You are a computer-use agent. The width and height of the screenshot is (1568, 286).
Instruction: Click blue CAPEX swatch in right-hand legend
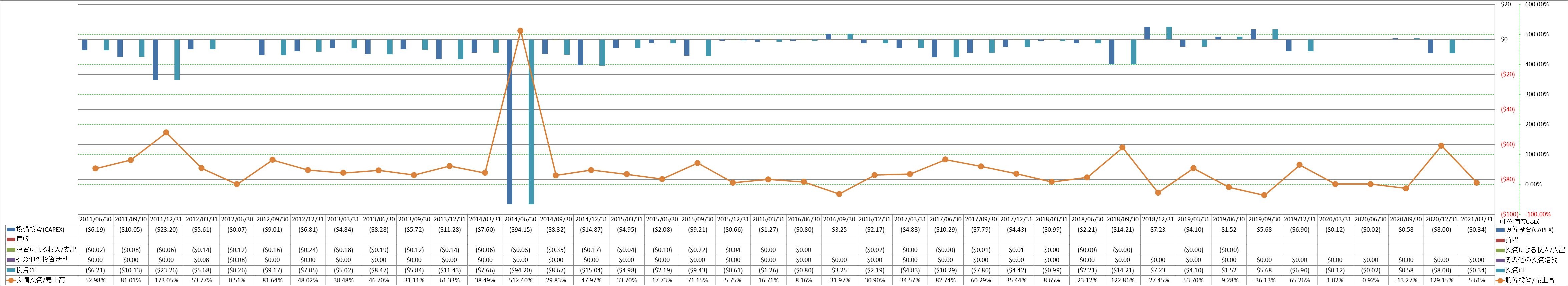pos(1500,230)
